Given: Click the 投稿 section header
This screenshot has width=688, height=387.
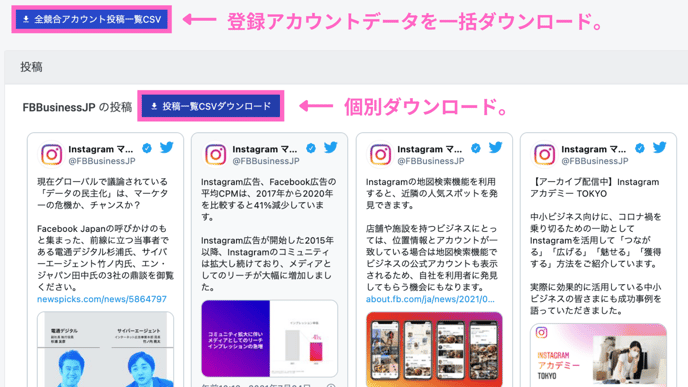Looking at the screenshot, I should [x=31, y=67].
